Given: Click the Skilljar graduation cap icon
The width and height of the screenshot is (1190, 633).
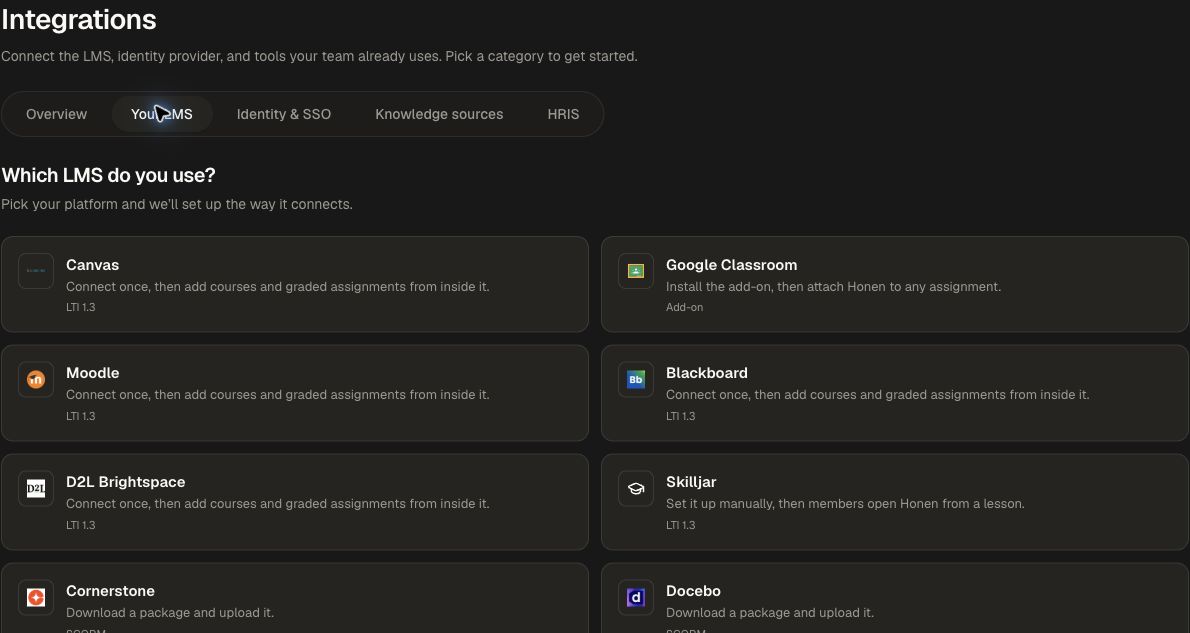Looking at the screenshot, I should [636, 488].
